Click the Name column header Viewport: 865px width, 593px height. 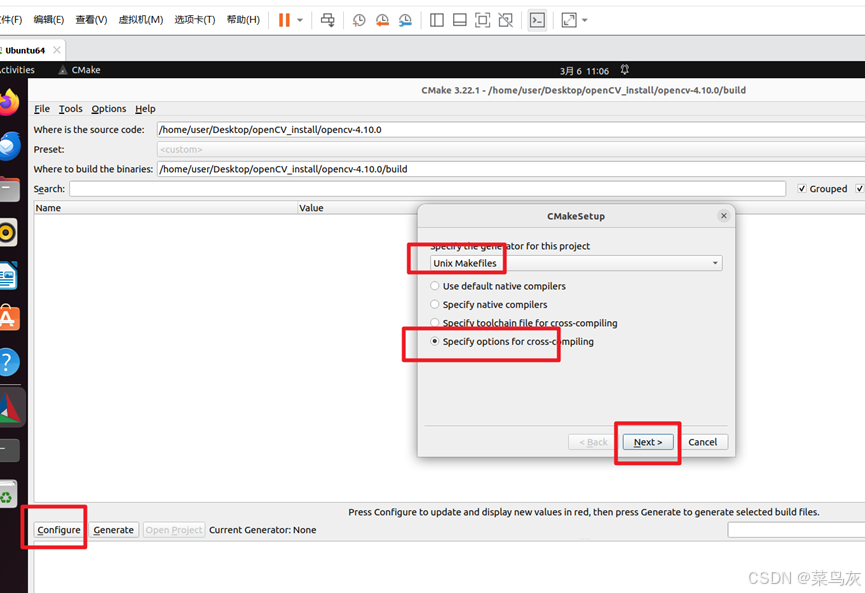165,208
